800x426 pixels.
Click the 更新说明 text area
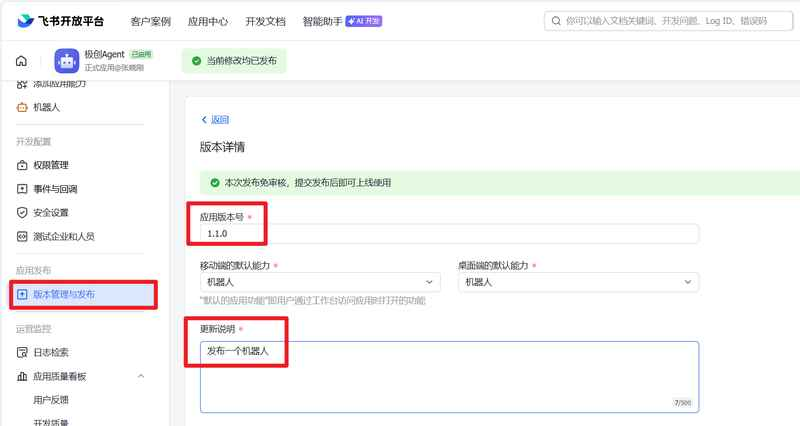tap(449, 377)
